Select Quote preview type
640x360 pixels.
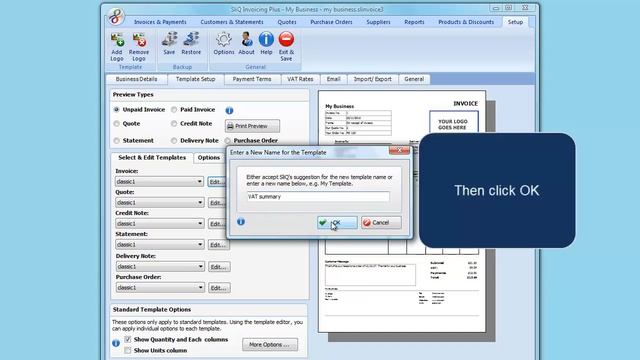tap(117, 123)
